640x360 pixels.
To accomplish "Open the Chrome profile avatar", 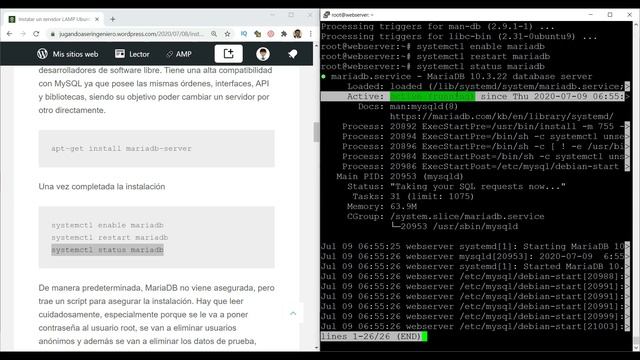I will pyautogui.click(x=298, y=34).
